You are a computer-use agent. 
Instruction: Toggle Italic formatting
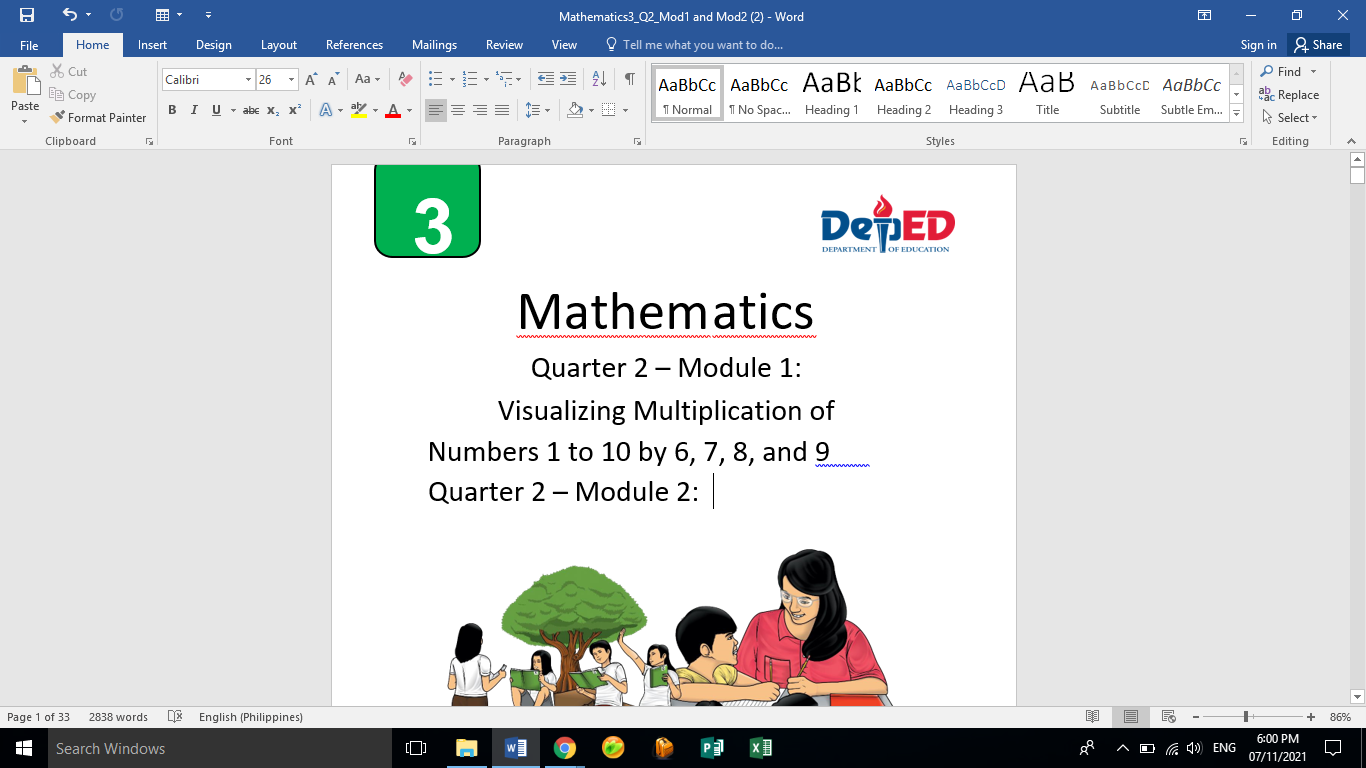click(x=194, y=110)
